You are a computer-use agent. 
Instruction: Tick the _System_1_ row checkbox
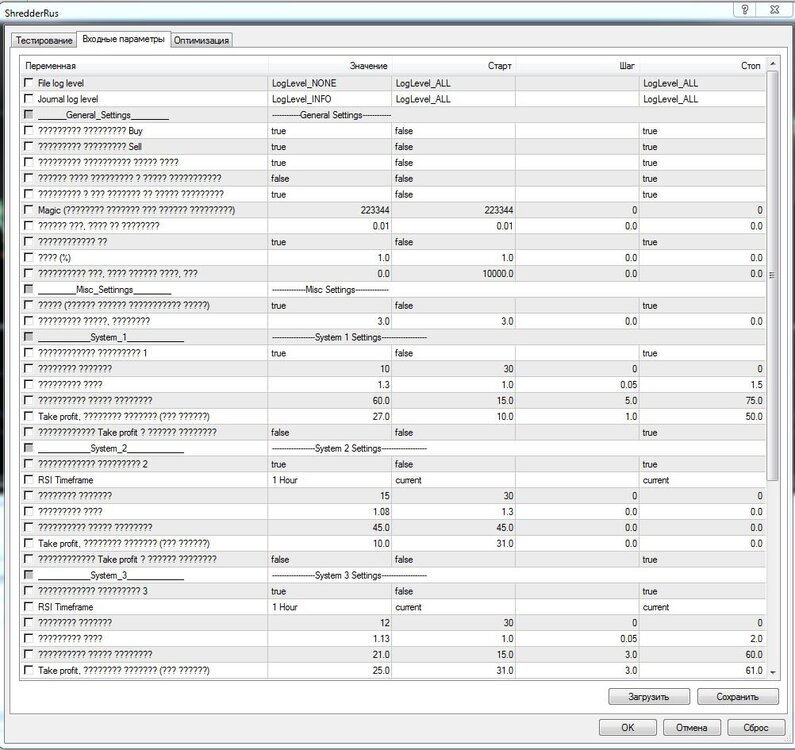(29, 337)
